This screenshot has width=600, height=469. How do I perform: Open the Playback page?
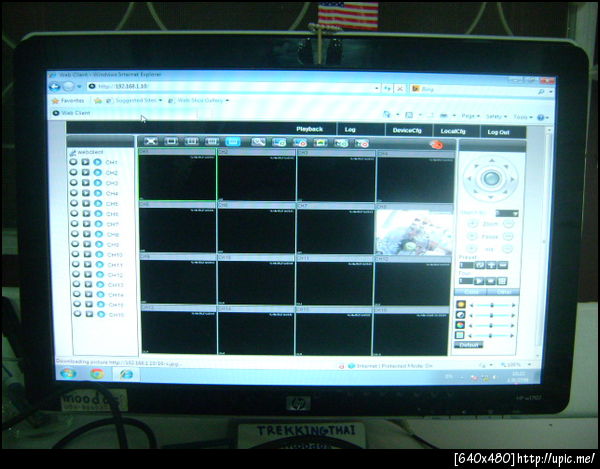tap(310, 129)
